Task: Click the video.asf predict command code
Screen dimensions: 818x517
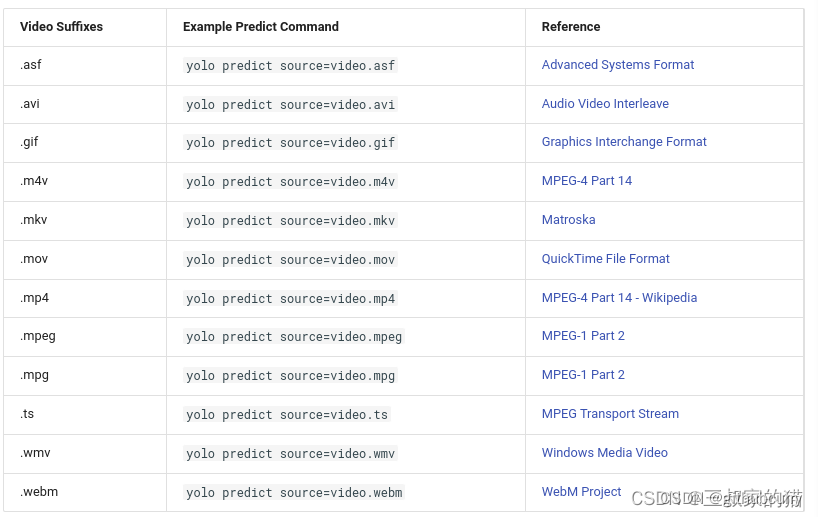Action: tap(290, 66)
